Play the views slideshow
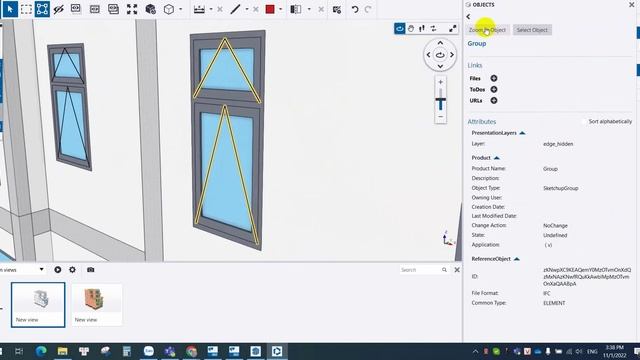The height and width of the screenshot is (360, 640). tap(58, 270)
